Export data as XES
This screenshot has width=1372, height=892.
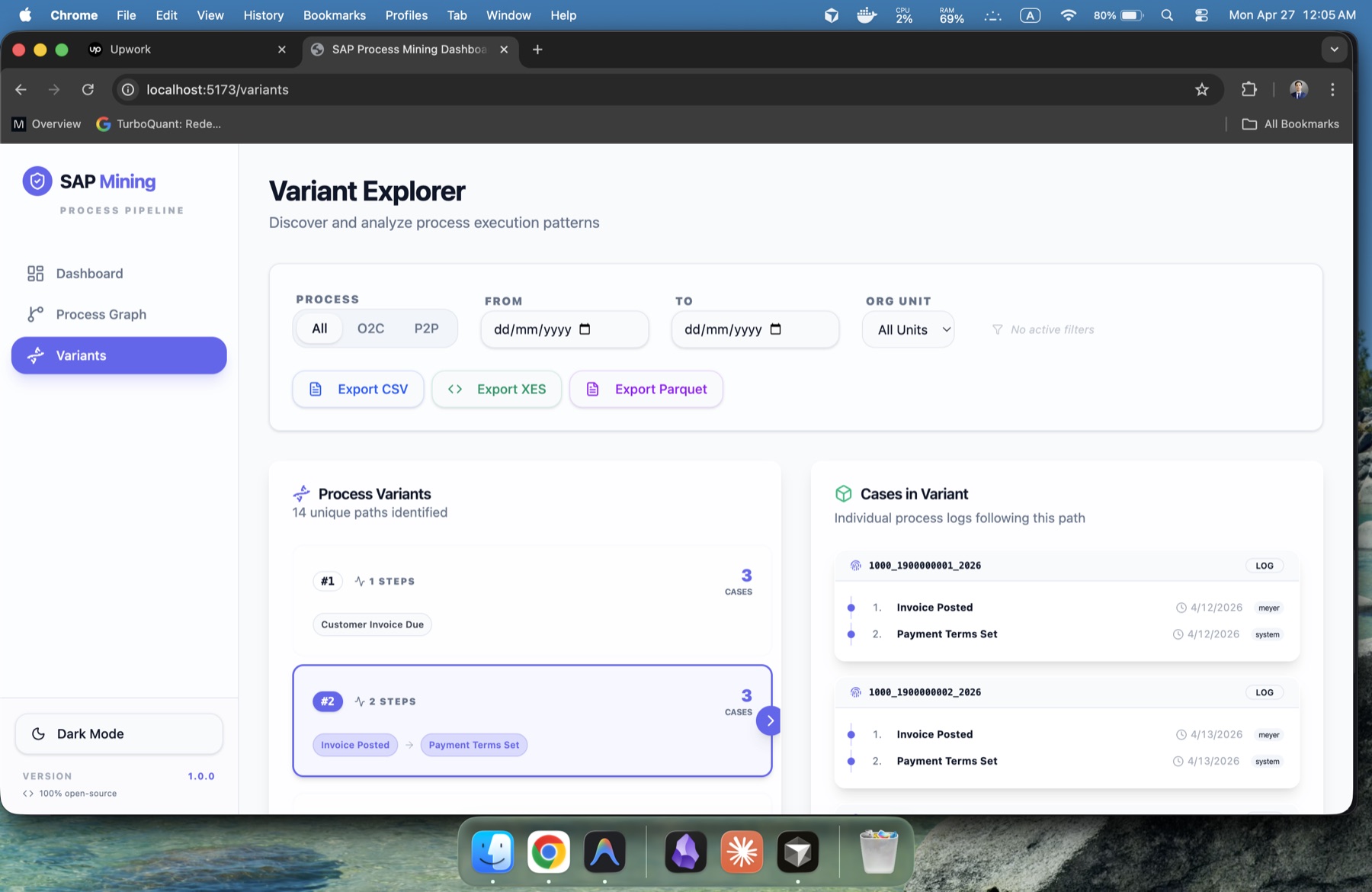click(x=497, y=389)
